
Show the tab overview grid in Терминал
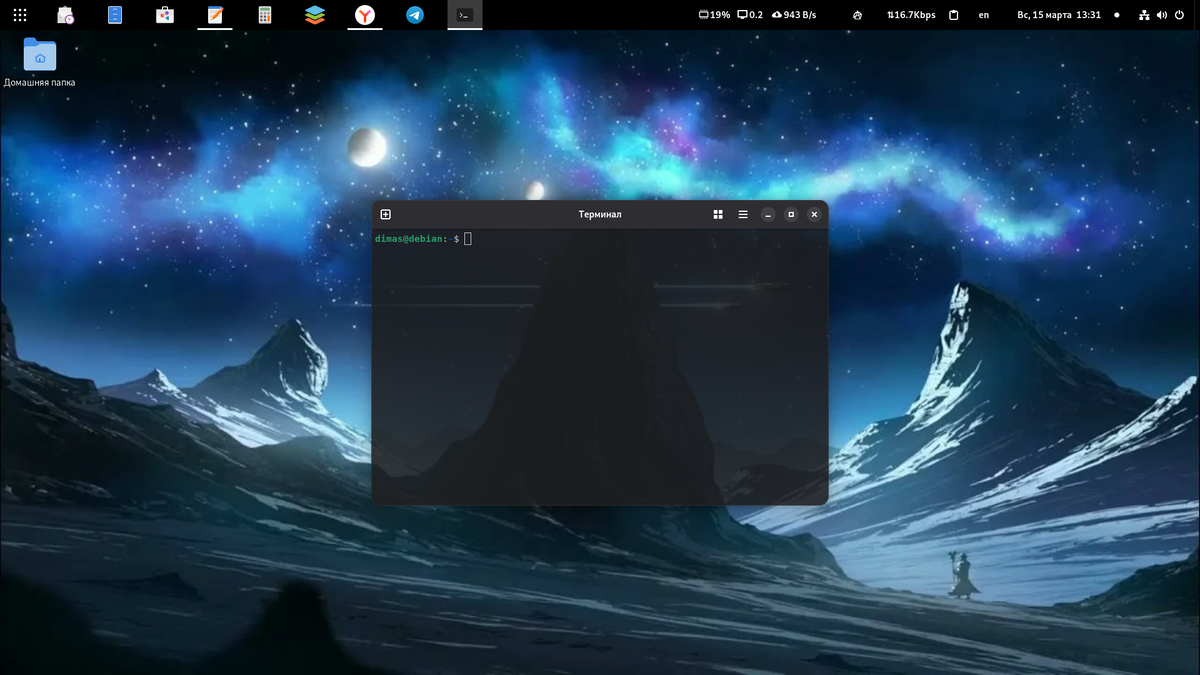coord(718,214)
